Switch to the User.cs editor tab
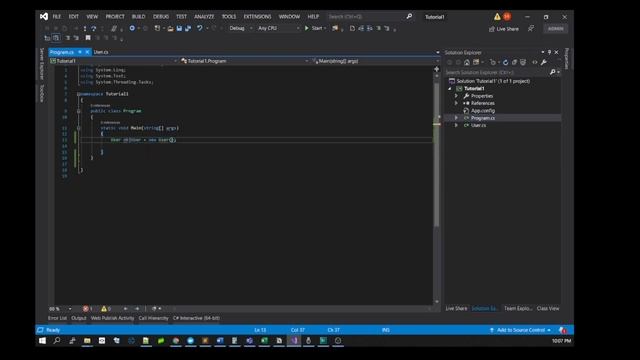 101,52
